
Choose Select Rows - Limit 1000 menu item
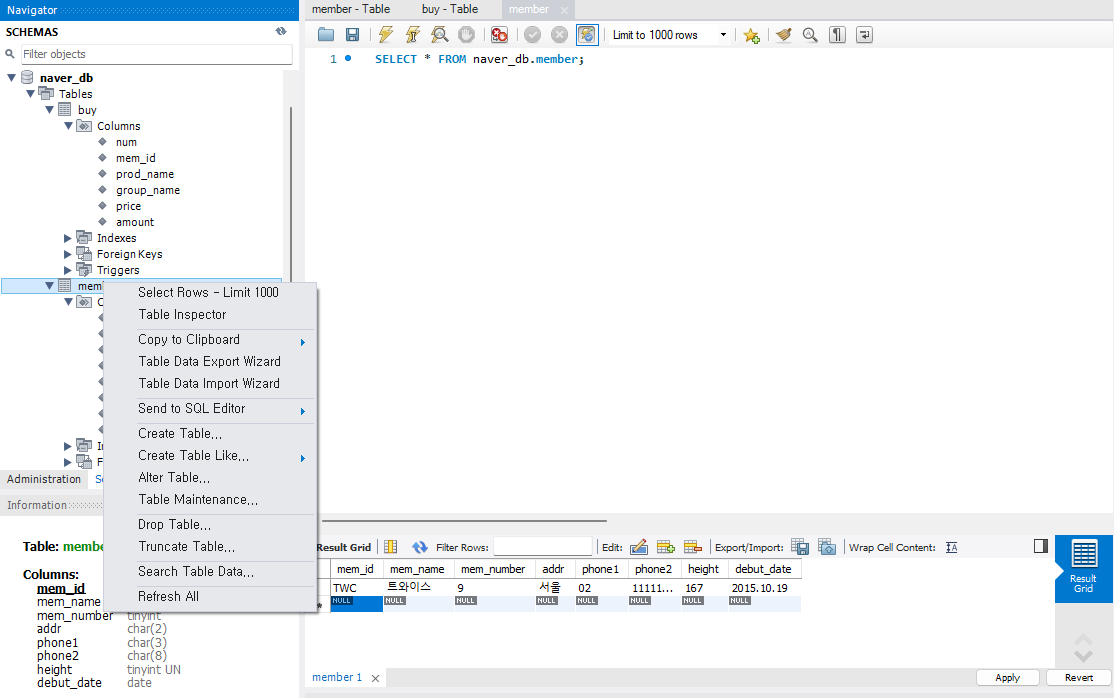point(209,292)
